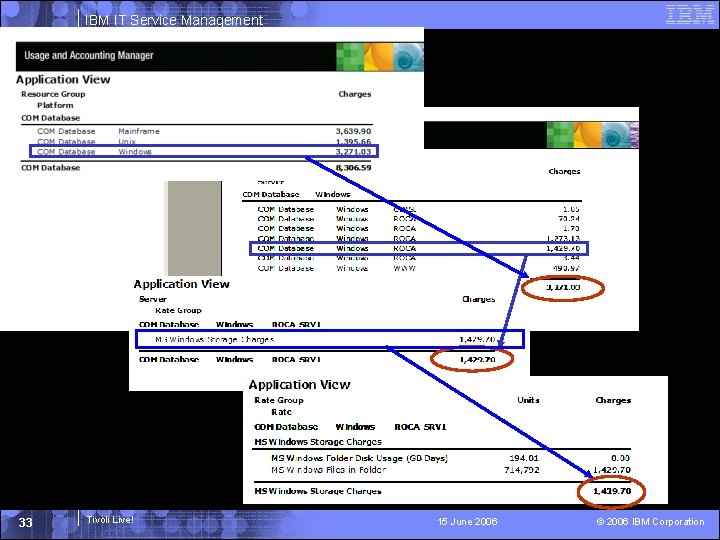Image resolution: width=720 pixels, height=540 pixels.
Task: Click the "Units" column header
Action: [528, 400]
